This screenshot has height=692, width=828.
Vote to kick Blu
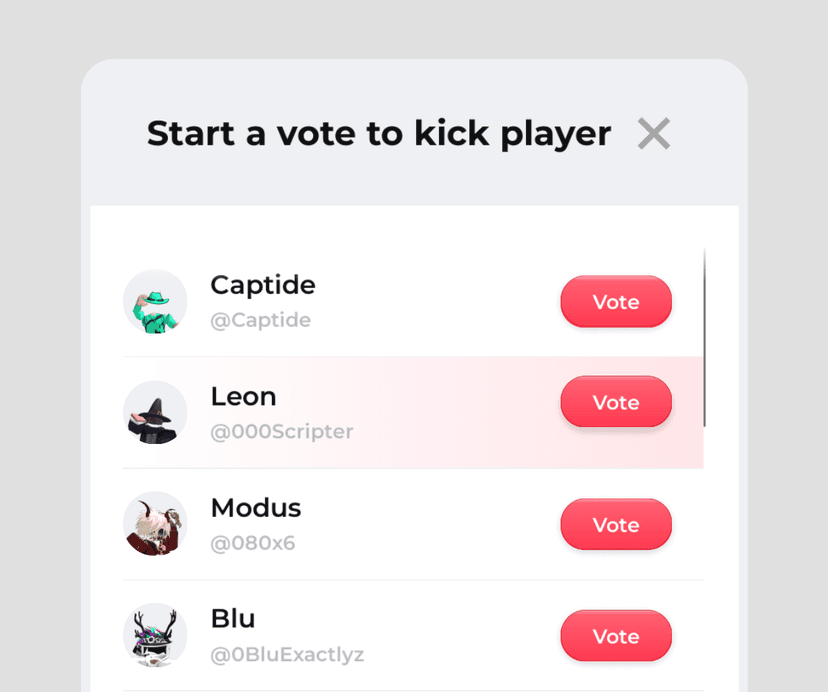coord(616,636)
